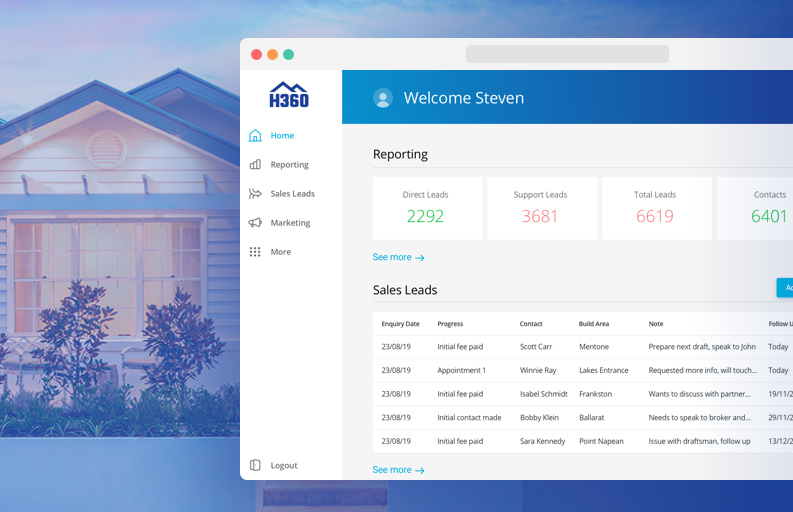Click the Contact column header
Image resolution: width=793 pixels, height=512 pixels.
[x=531, y=324]
